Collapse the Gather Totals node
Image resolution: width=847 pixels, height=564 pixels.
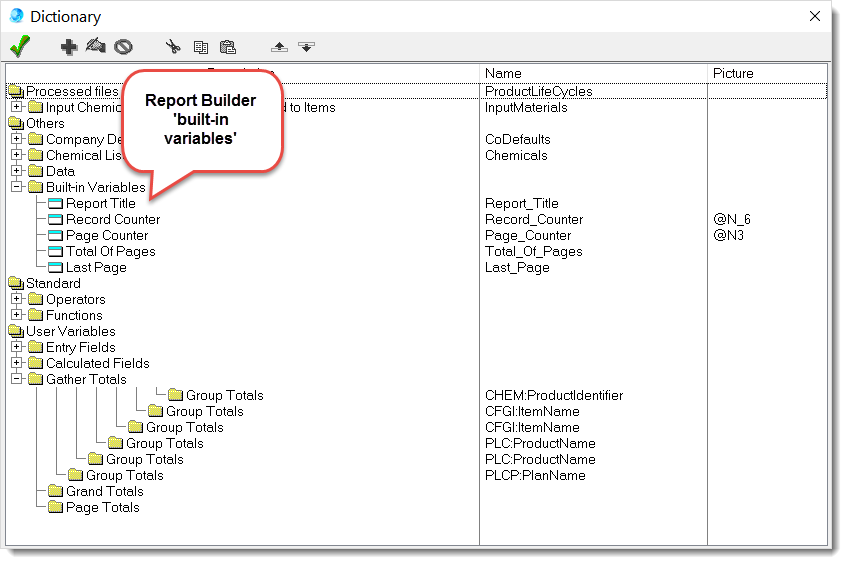(x=17, y=379)
